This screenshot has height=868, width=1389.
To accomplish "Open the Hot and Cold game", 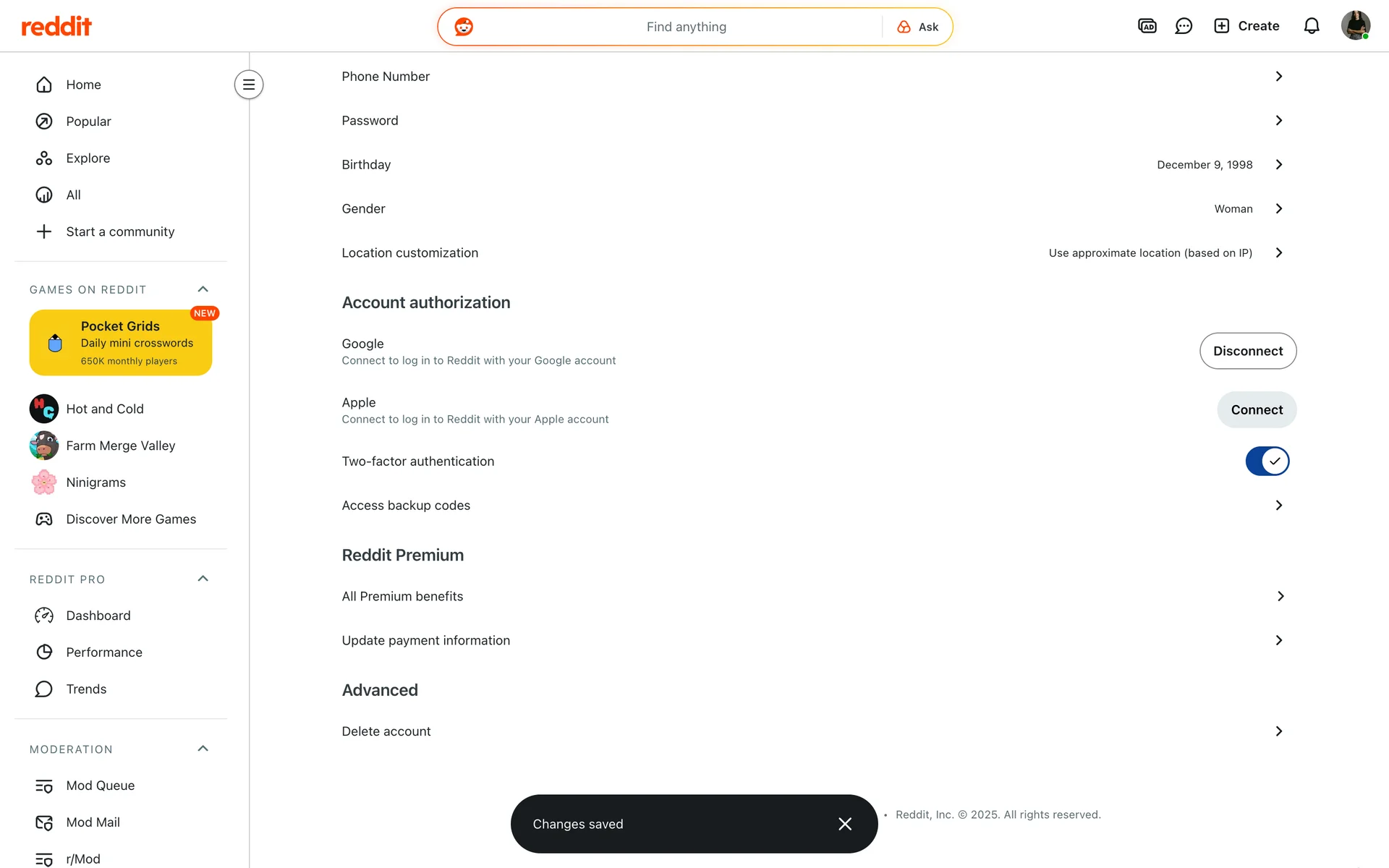I will pyautogui.click(x=104, y=409).
